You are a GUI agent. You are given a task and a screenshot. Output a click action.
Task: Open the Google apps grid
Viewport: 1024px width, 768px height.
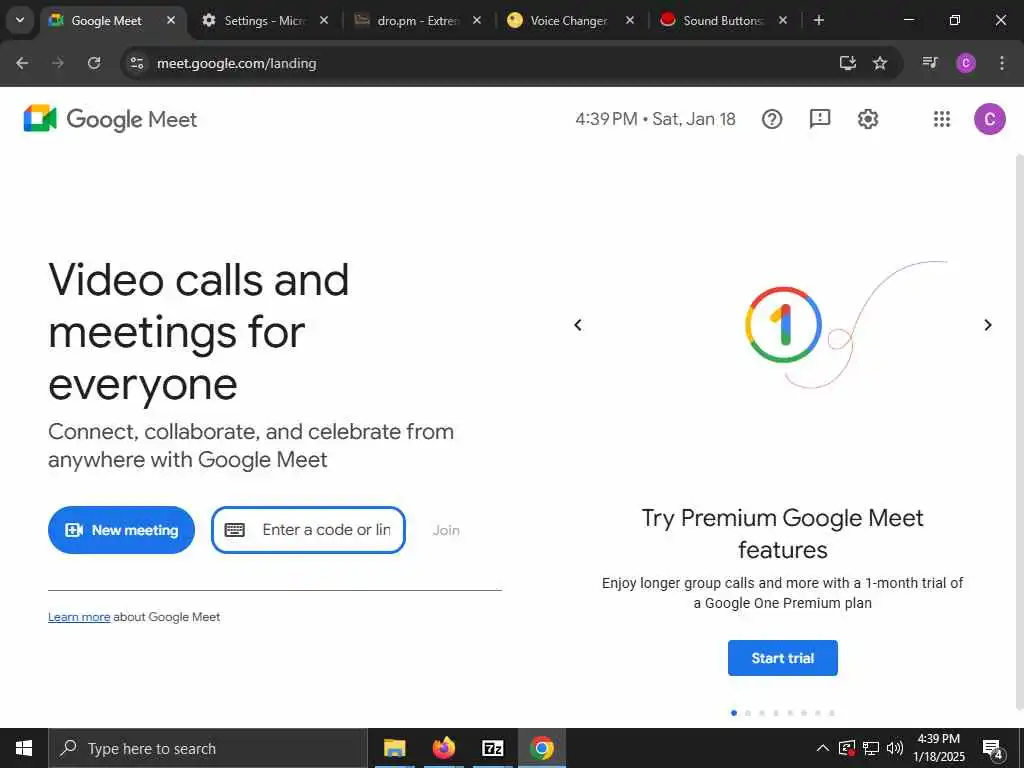941,119
